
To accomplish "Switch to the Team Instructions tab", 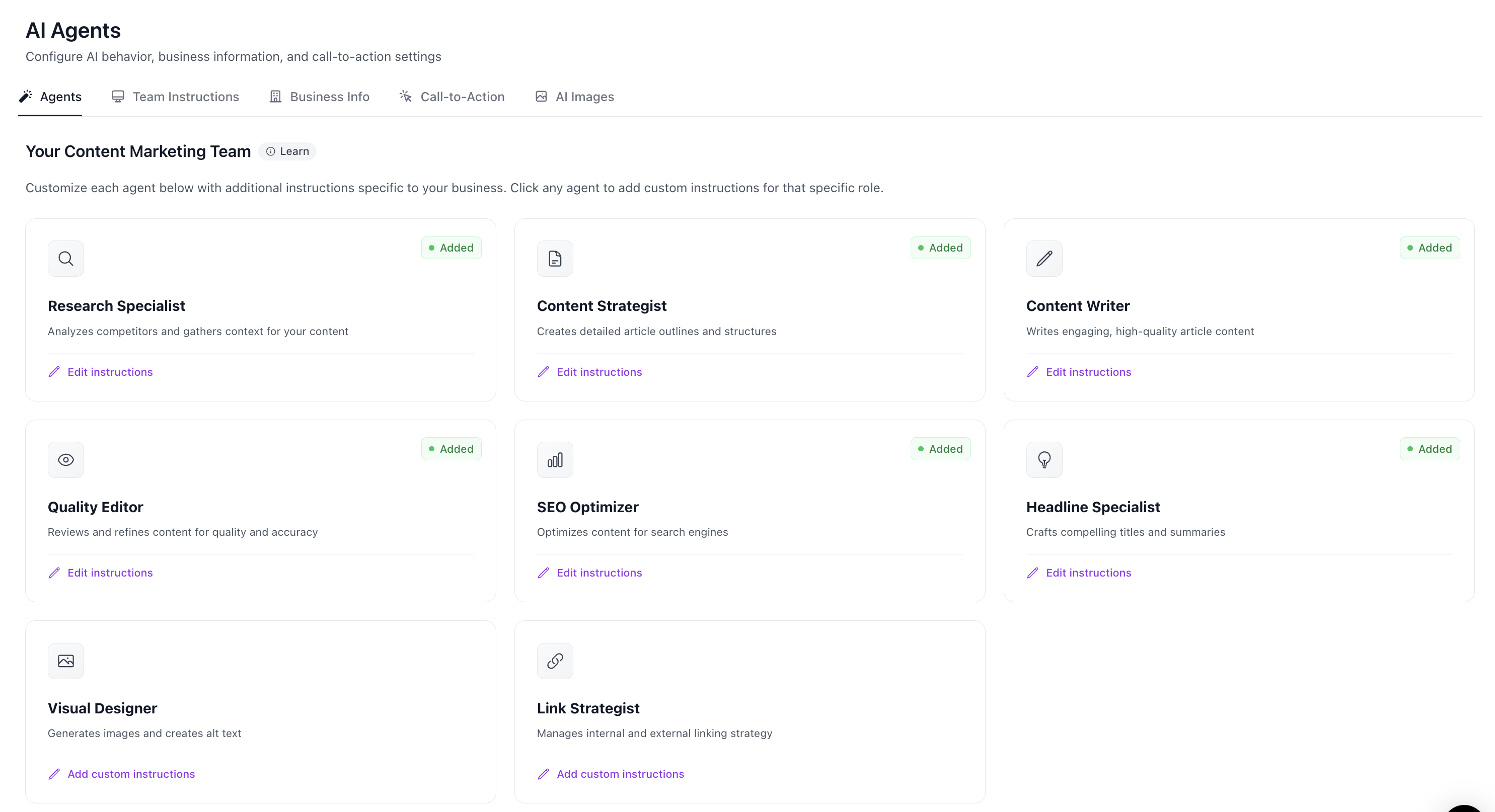I will [x=175, y=96].
